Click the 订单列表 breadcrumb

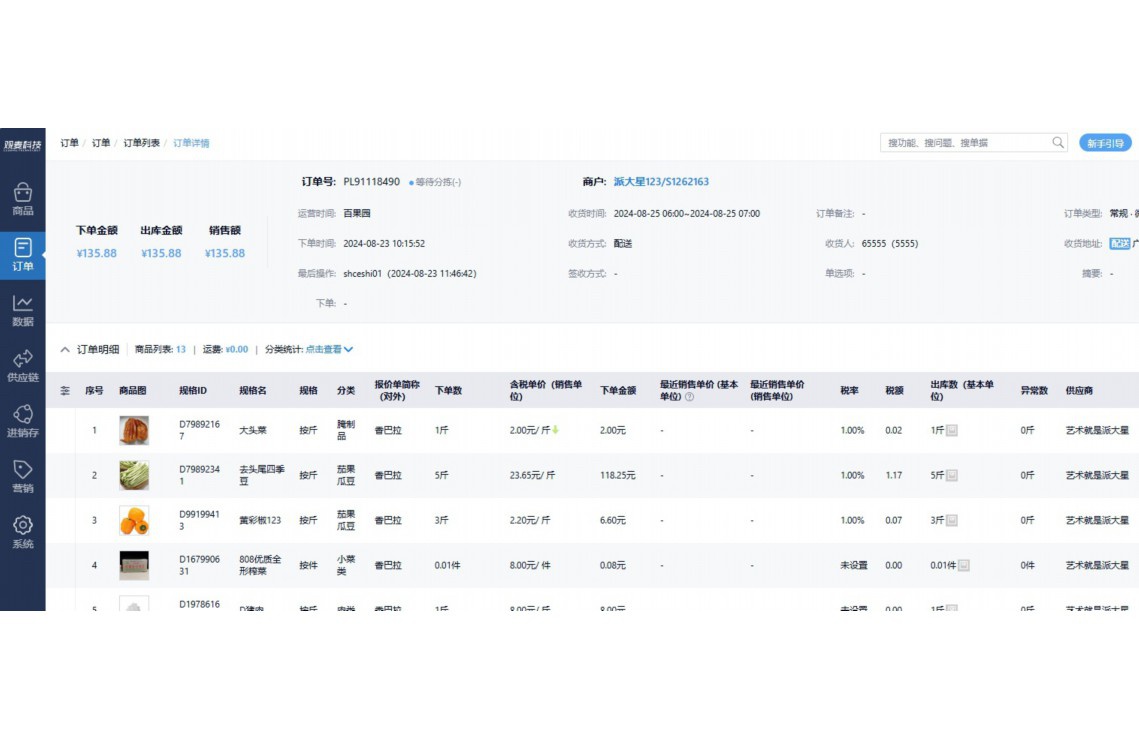click(141, 143)
